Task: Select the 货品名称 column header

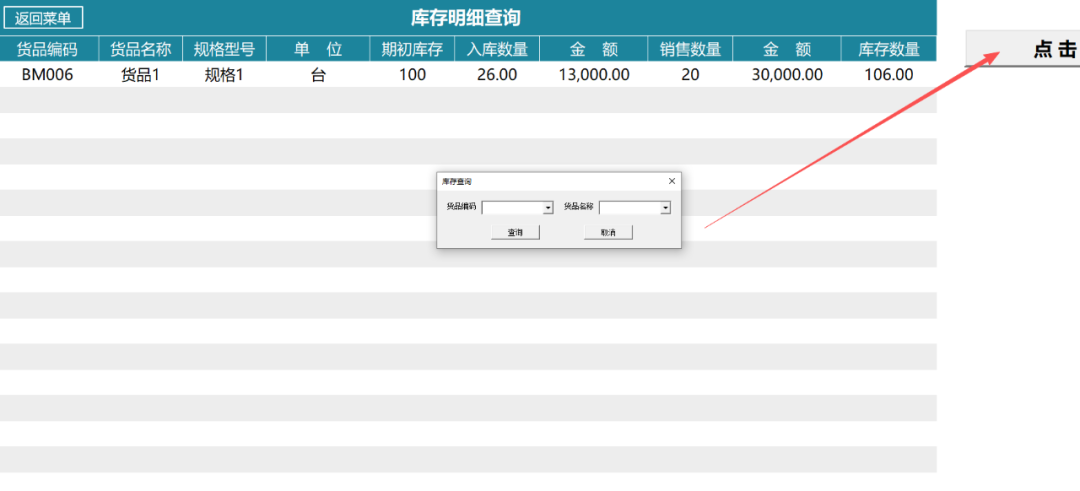Action: tap(140, 49)
